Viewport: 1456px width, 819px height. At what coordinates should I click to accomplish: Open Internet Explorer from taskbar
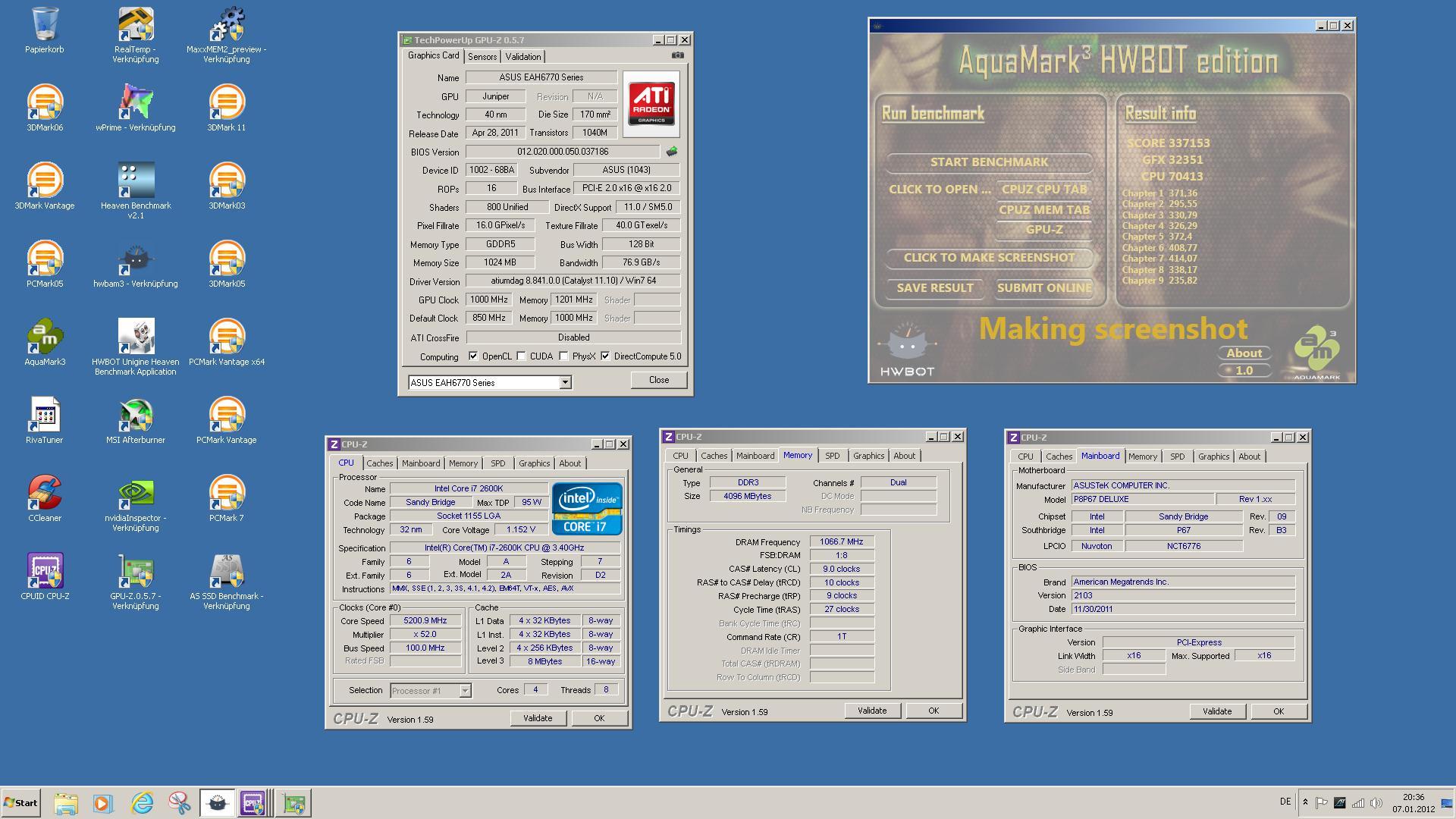tap(142, 803)
